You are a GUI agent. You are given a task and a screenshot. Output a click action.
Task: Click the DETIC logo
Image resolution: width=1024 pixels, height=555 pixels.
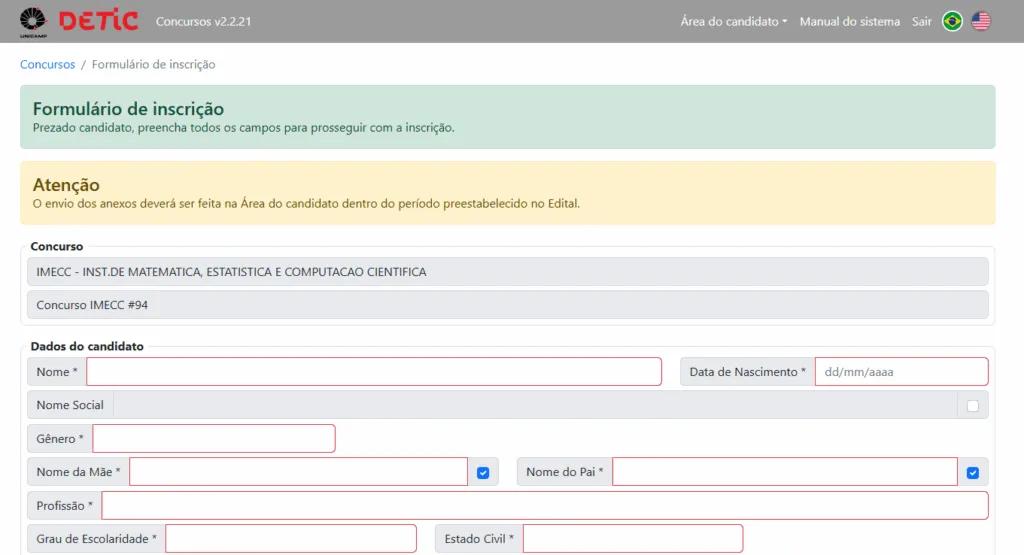click(x=98, y=21)
